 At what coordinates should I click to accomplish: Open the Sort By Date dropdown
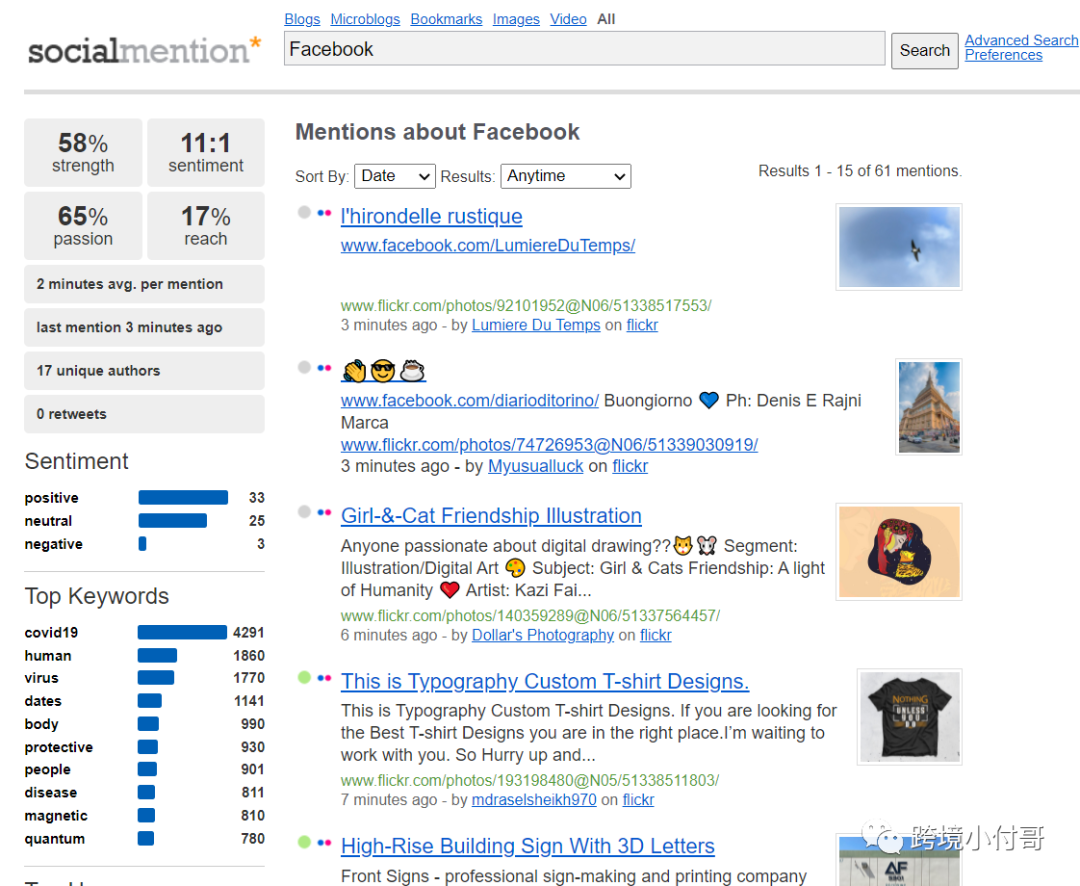395,176
